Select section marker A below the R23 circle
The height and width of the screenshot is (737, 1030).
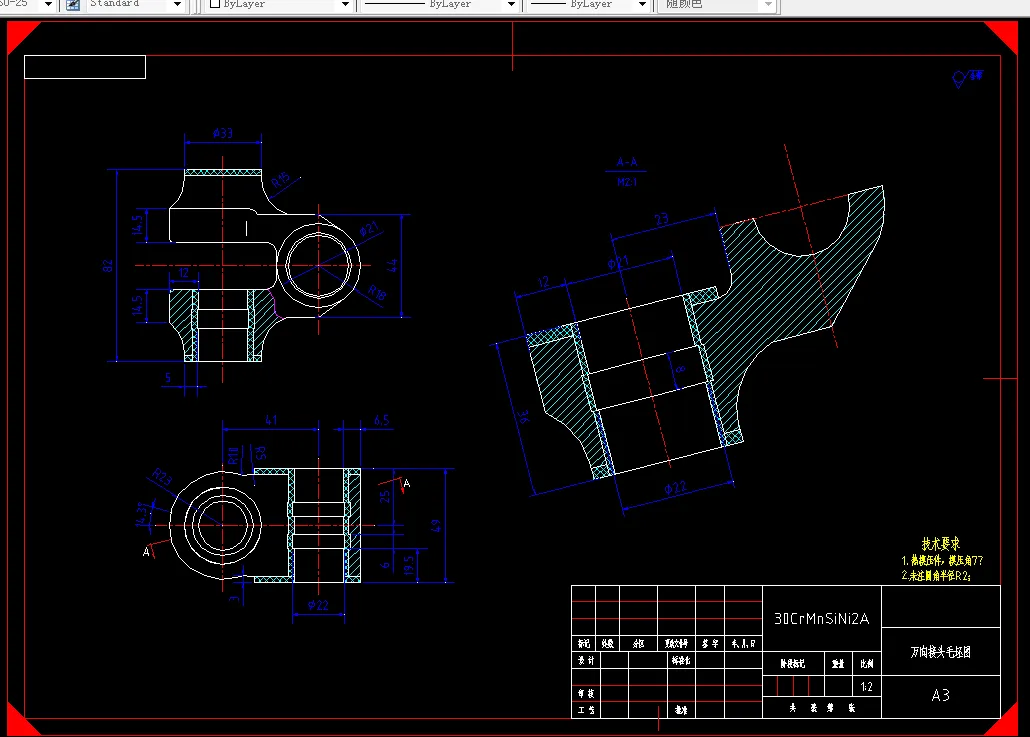click(146, 552)
